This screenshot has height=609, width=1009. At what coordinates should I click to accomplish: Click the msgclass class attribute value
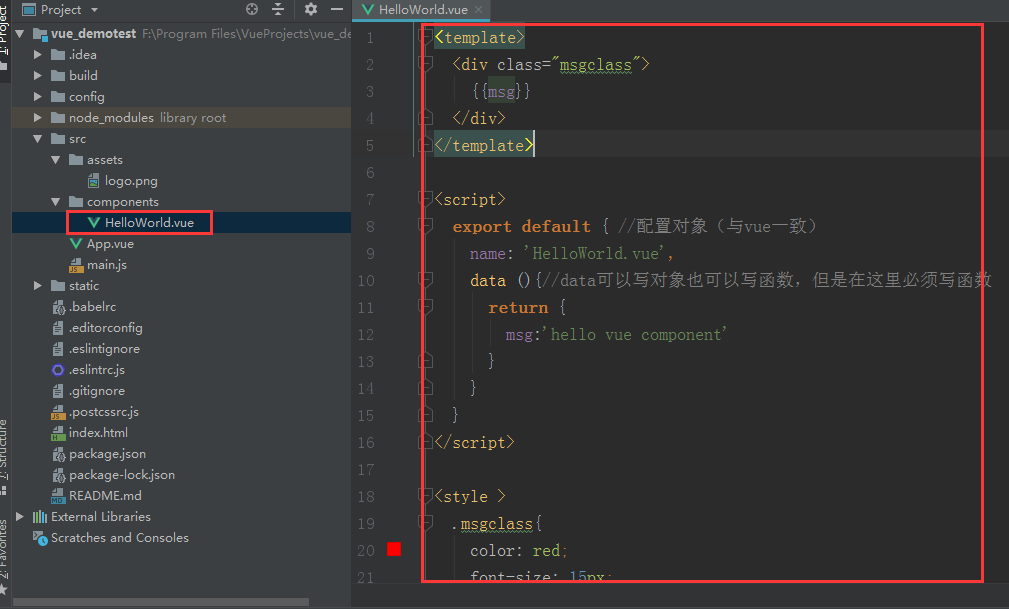coord(596,64)
